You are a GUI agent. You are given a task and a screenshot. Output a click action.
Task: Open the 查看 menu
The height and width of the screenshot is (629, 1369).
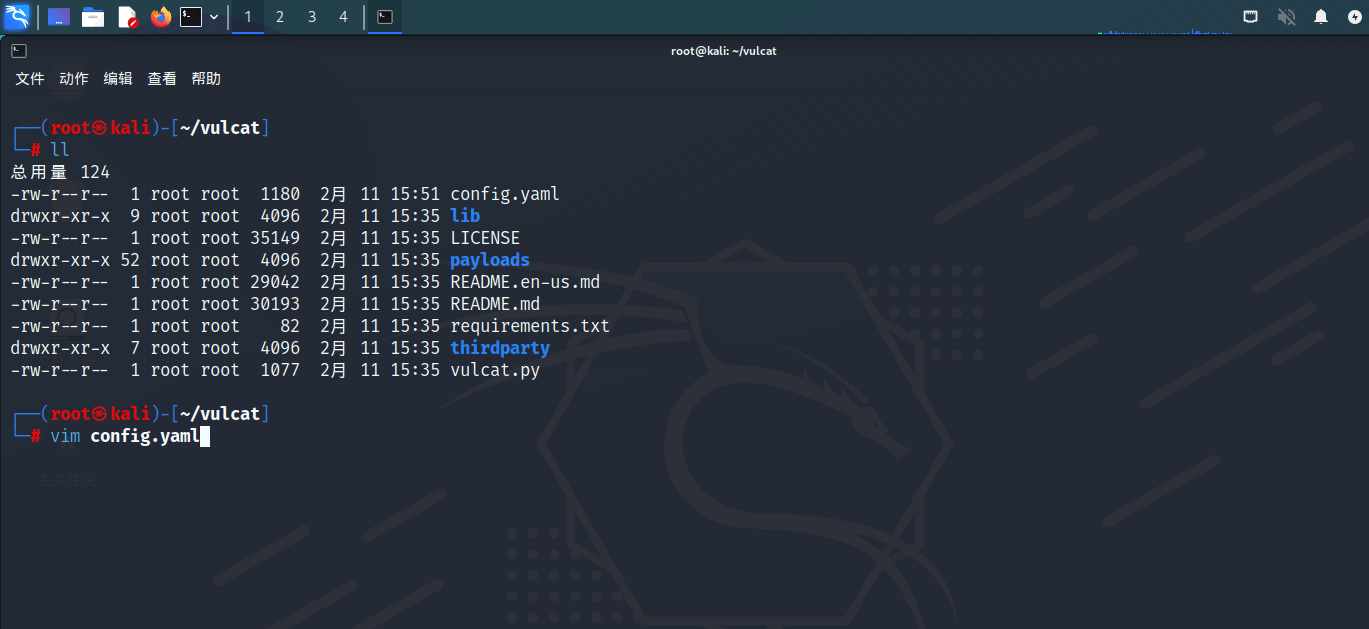click(x=162, y=78)
